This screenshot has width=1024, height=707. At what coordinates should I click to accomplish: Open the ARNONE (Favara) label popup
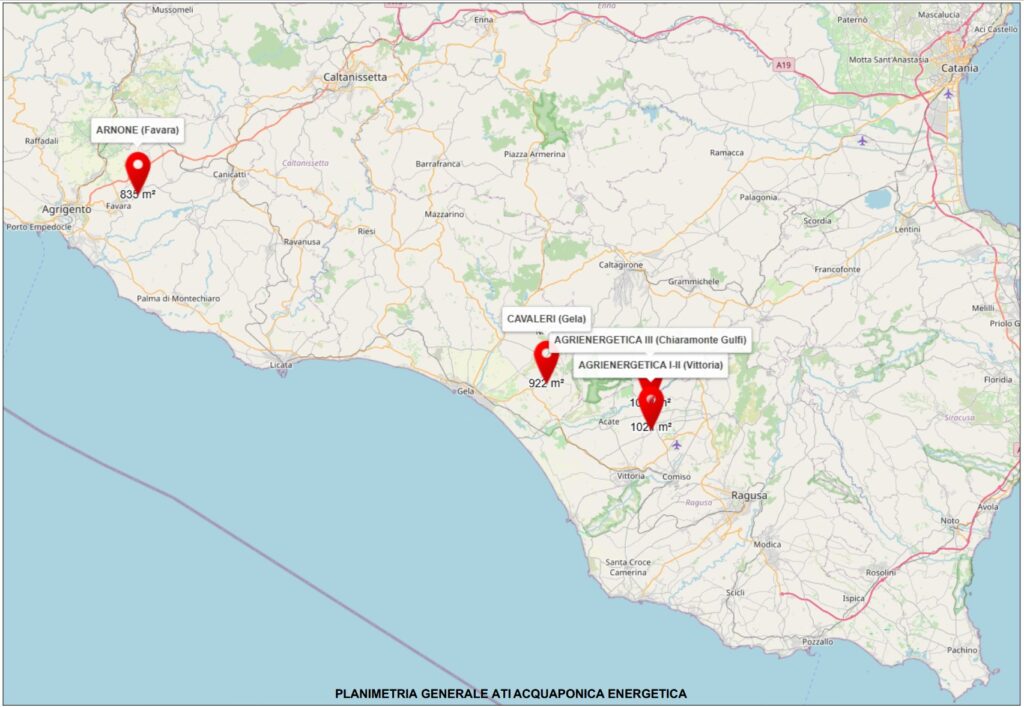coord(136,130)
